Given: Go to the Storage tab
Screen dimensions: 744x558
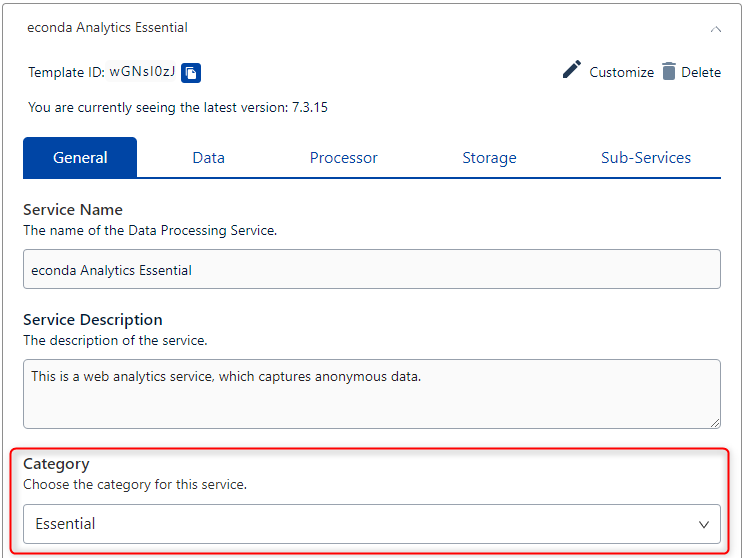Looking at the screenshot, I should tap(489, 158).
